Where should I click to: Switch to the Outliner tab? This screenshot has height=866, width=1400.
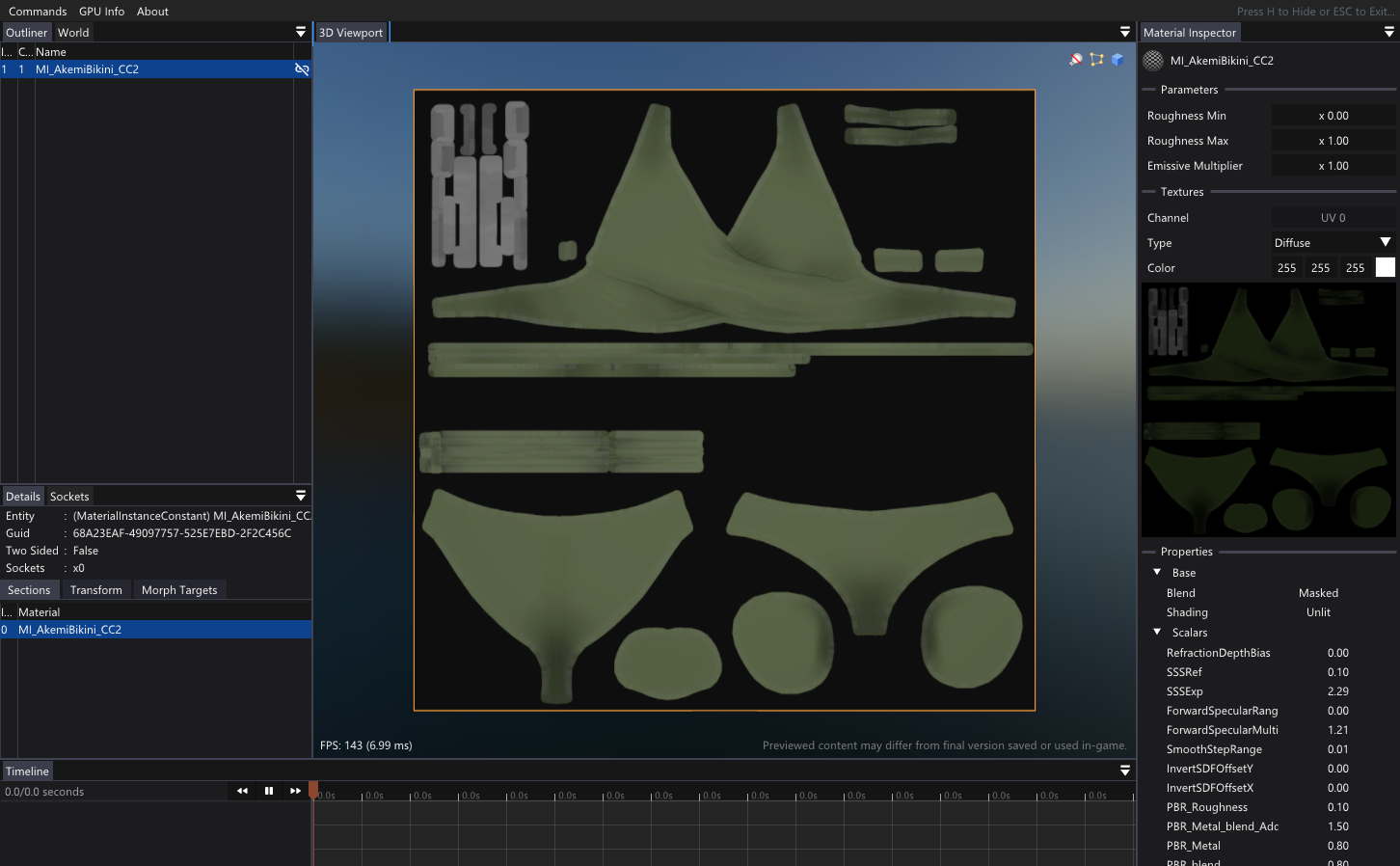pyautogui.click(x=26, y=33)
